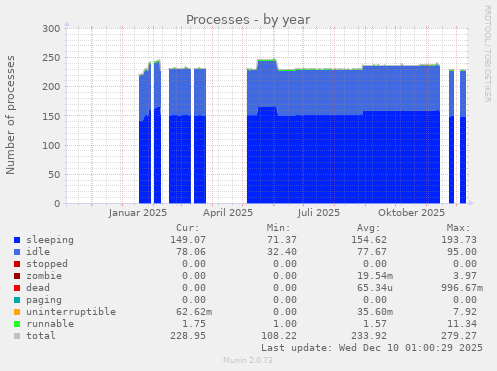Click zombie maximum value 3.97
Screen dimensions: 497x371
[x=465, y=276]
